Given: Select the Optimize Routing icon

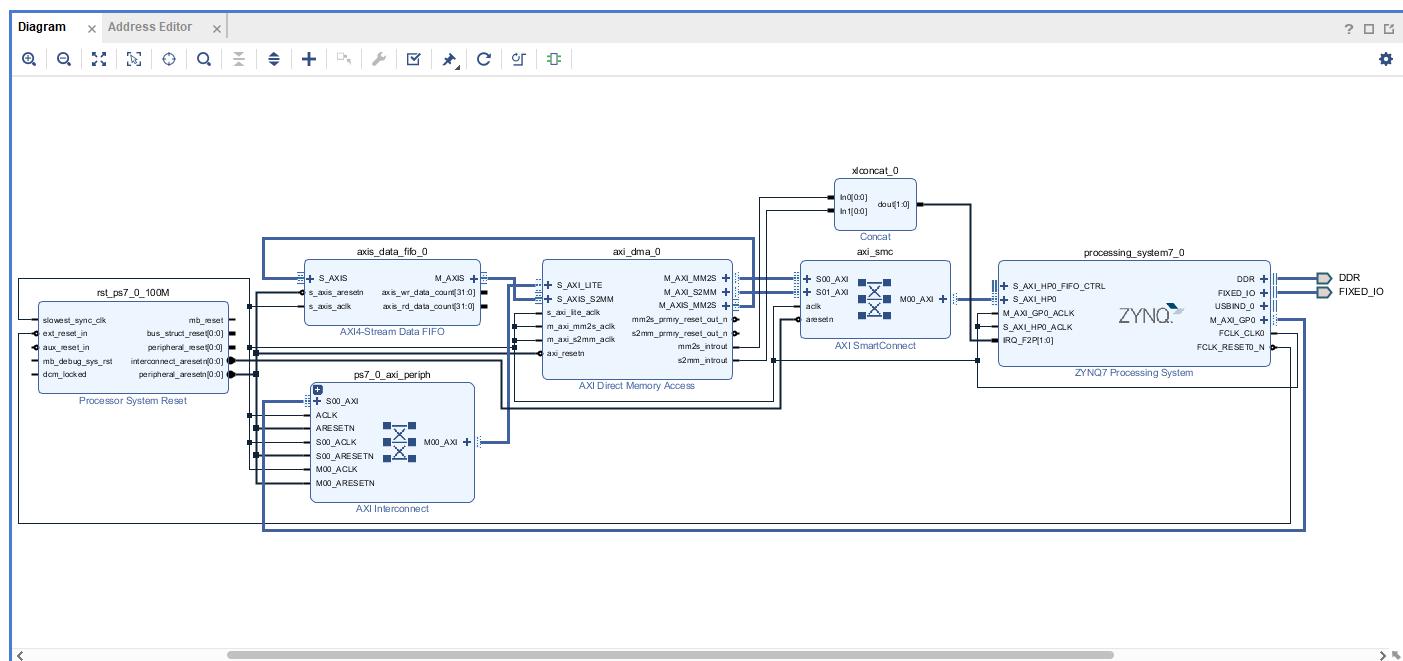Looking at the screenshot, I should pos(517,59).
